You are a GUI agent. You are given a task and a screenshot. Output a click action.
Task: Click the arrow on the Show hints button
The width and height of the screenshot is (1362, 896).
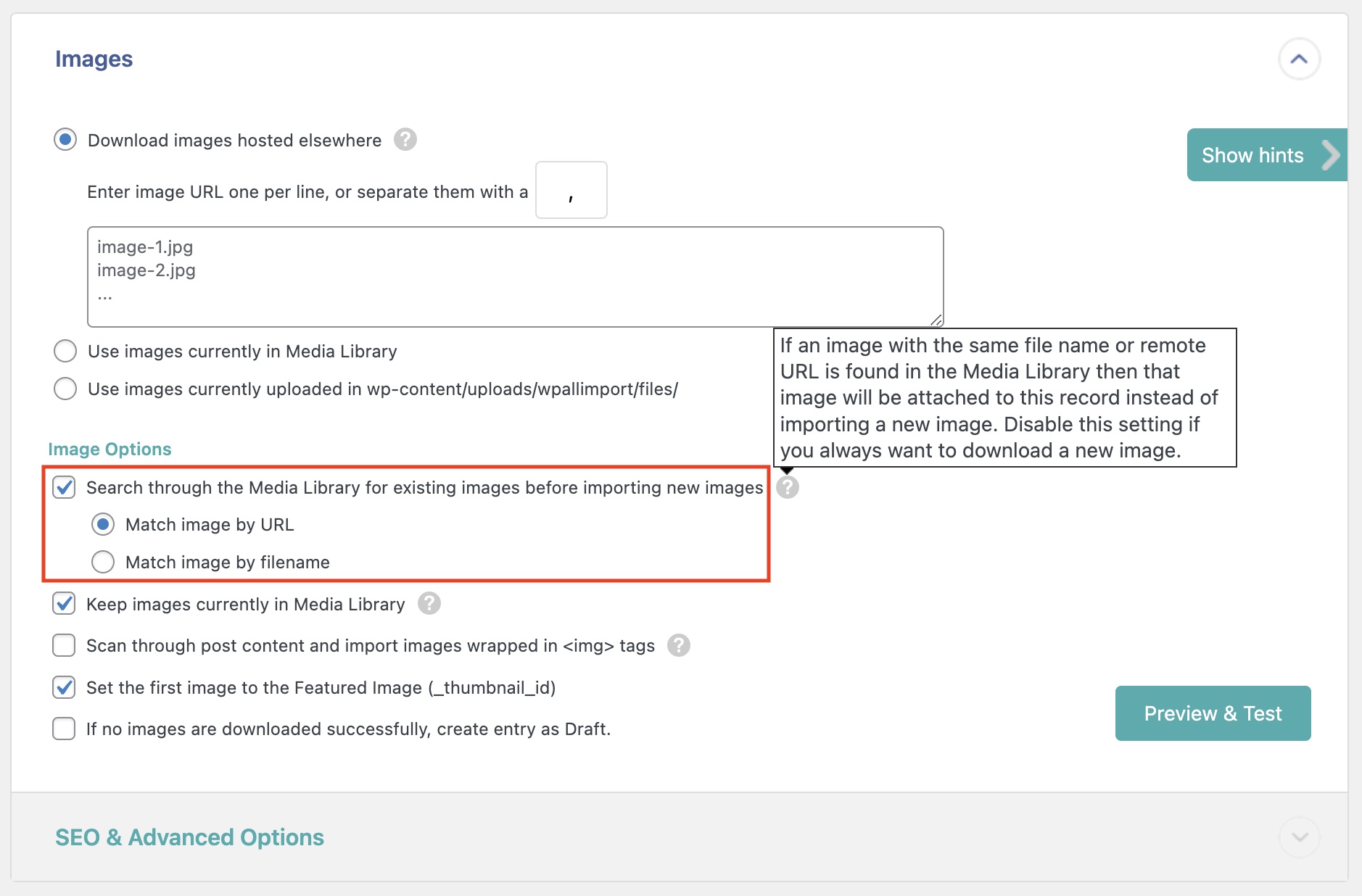[x=1331, y=154]
